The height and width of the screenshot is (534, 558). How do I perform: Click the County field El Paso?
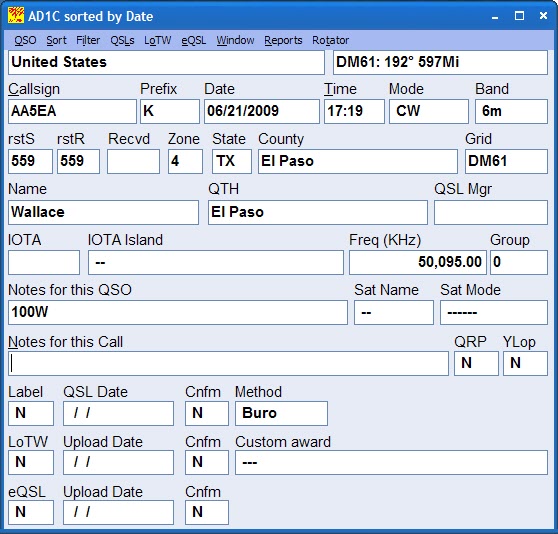tap(358, 161)
